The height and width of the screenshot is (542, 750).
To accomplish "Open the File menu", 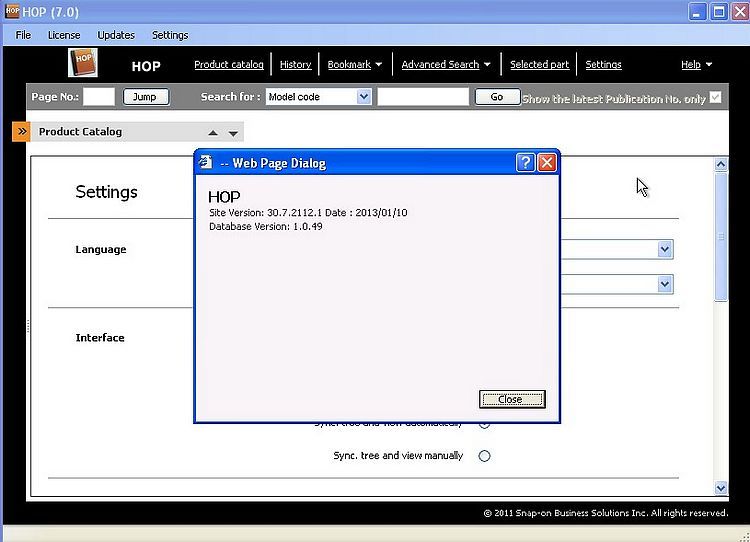I will pos(23,35).
